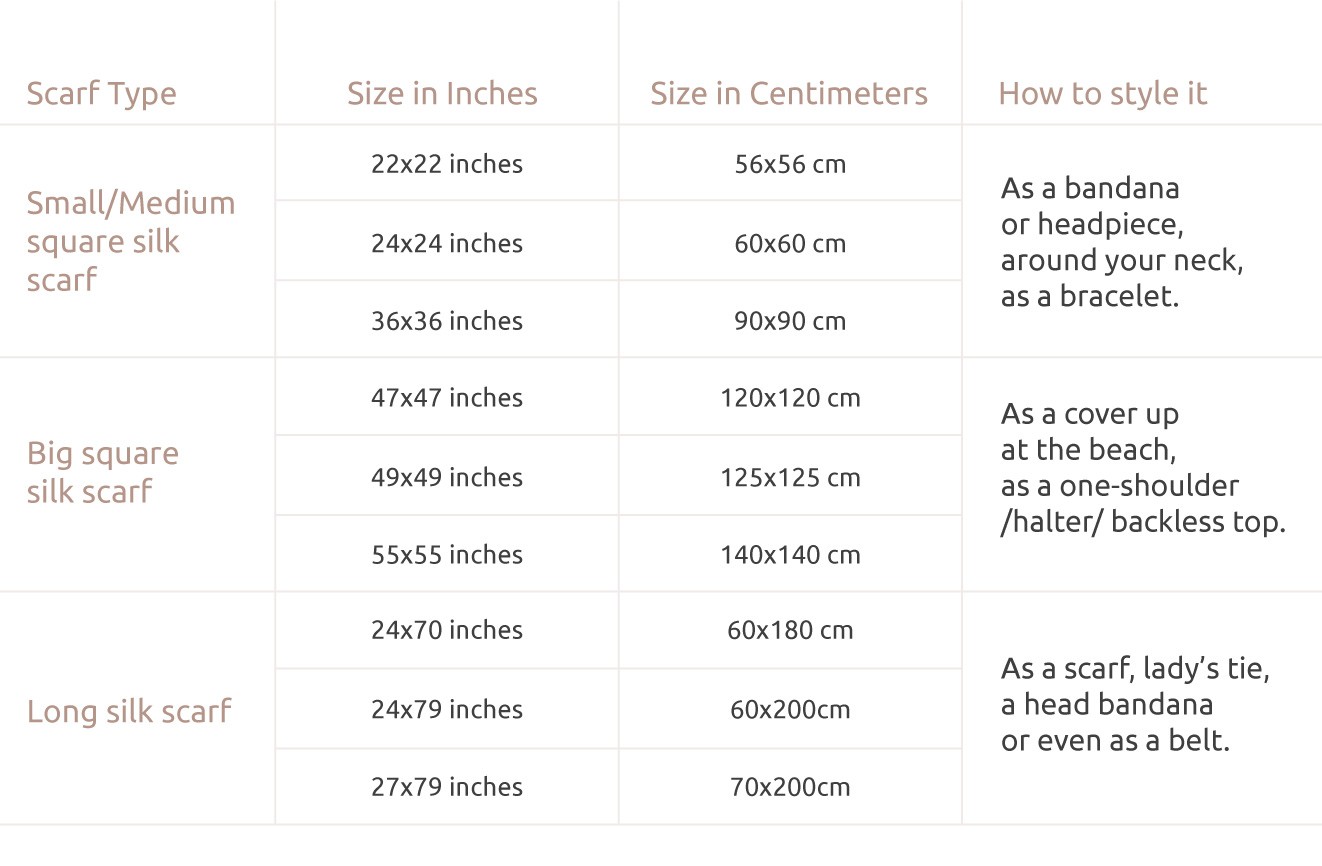The image size is (1322, 866).
Task: Click the 125x125 cm cell
Action: (790, 478)
